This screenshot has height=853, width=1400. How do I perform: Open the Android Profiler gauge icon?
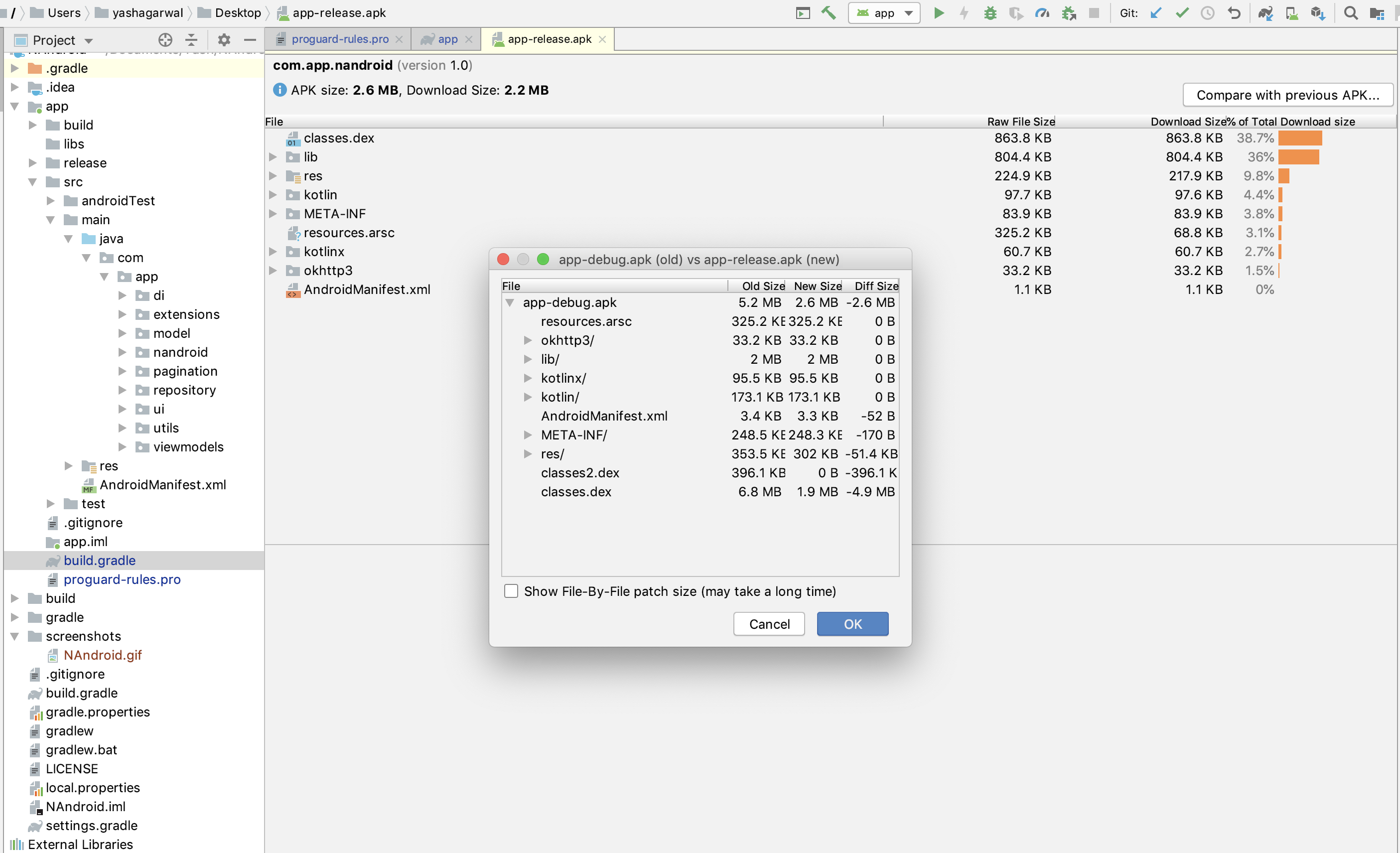point(1042,12)
